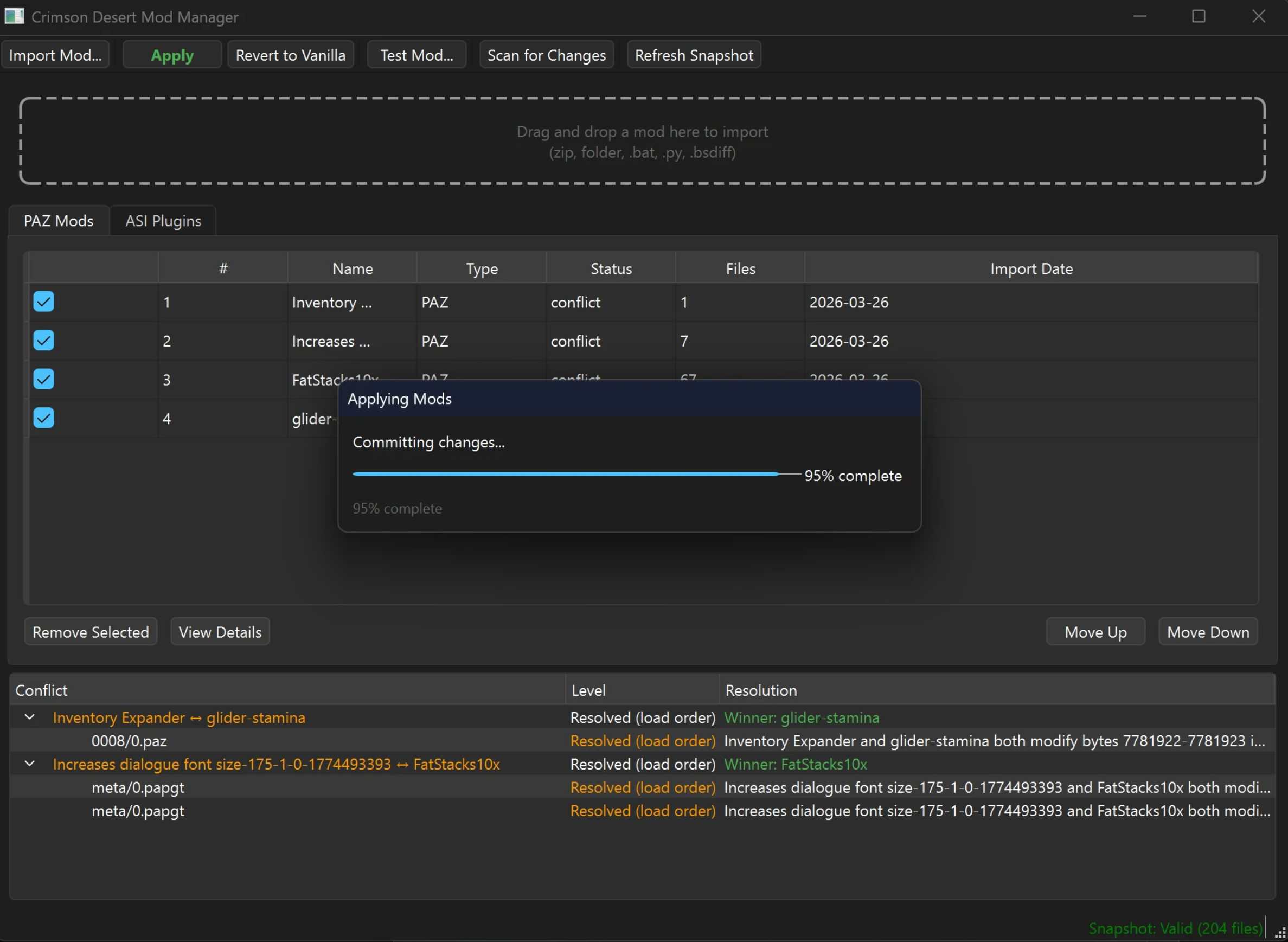
Task: Switch to the ASI Plugins tab
Action: pyautogui.click(x=163, y=221)
